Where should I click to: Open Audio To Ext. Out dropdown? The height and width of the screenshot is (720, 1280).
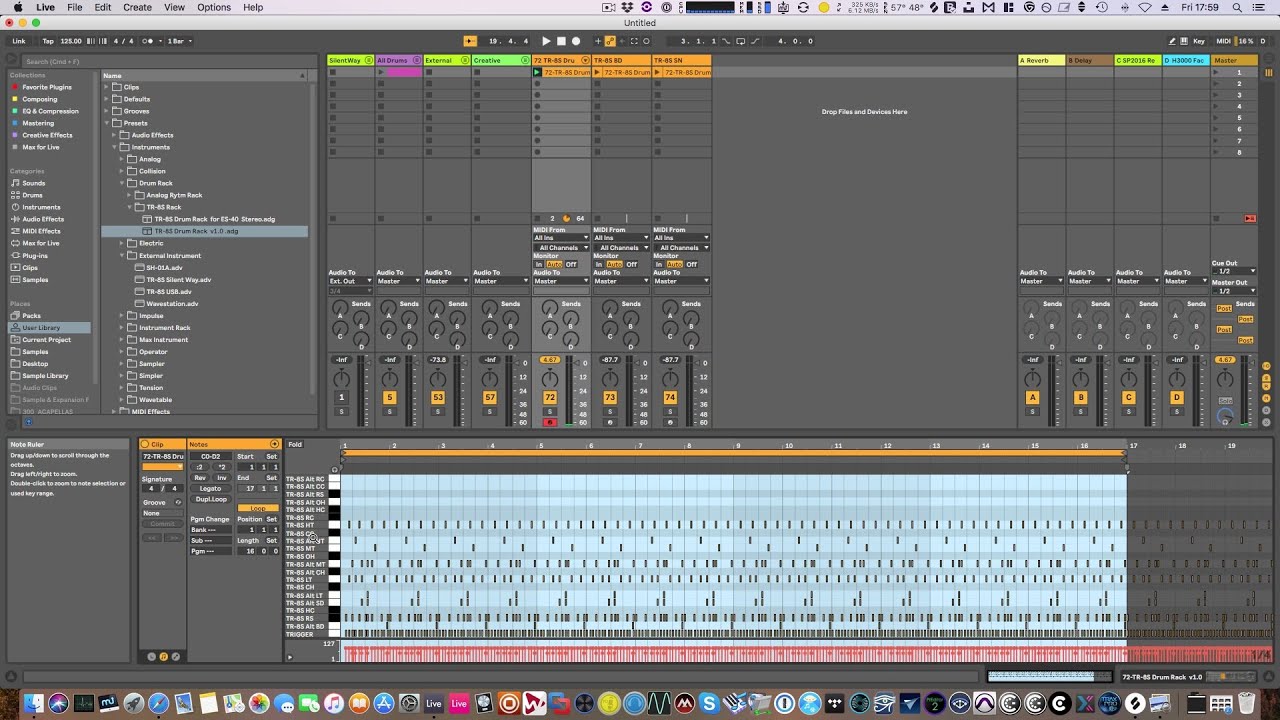click(x=350, y=281)
